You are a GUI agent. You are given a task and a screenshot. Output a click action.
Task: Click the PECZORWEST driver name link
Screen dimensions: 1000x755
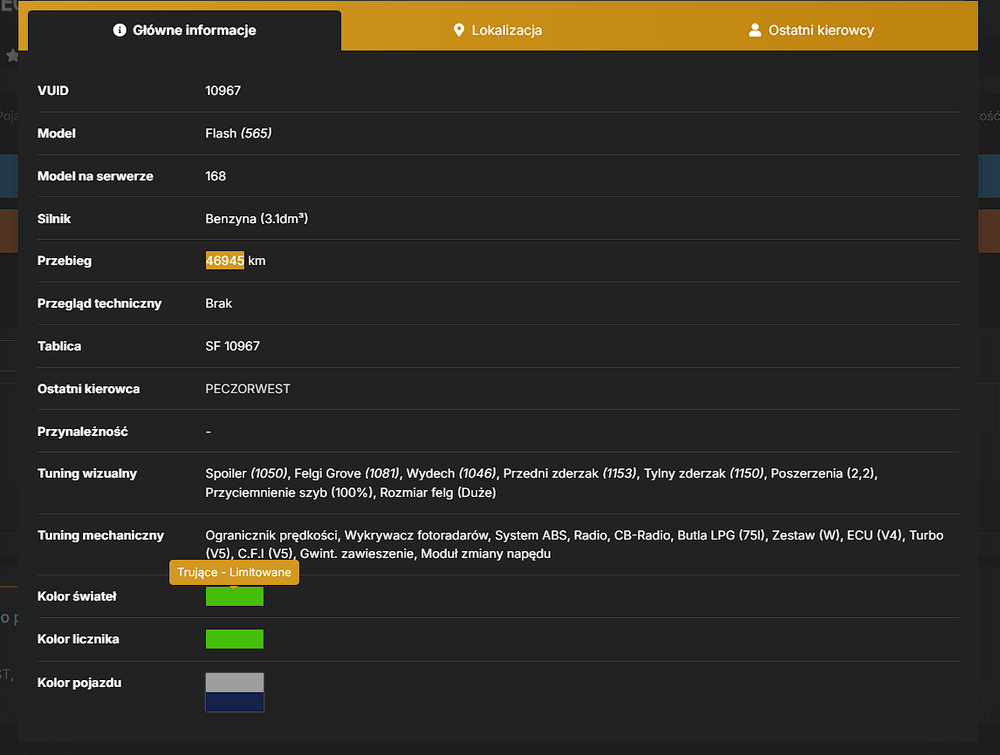[x=247, y=389]
